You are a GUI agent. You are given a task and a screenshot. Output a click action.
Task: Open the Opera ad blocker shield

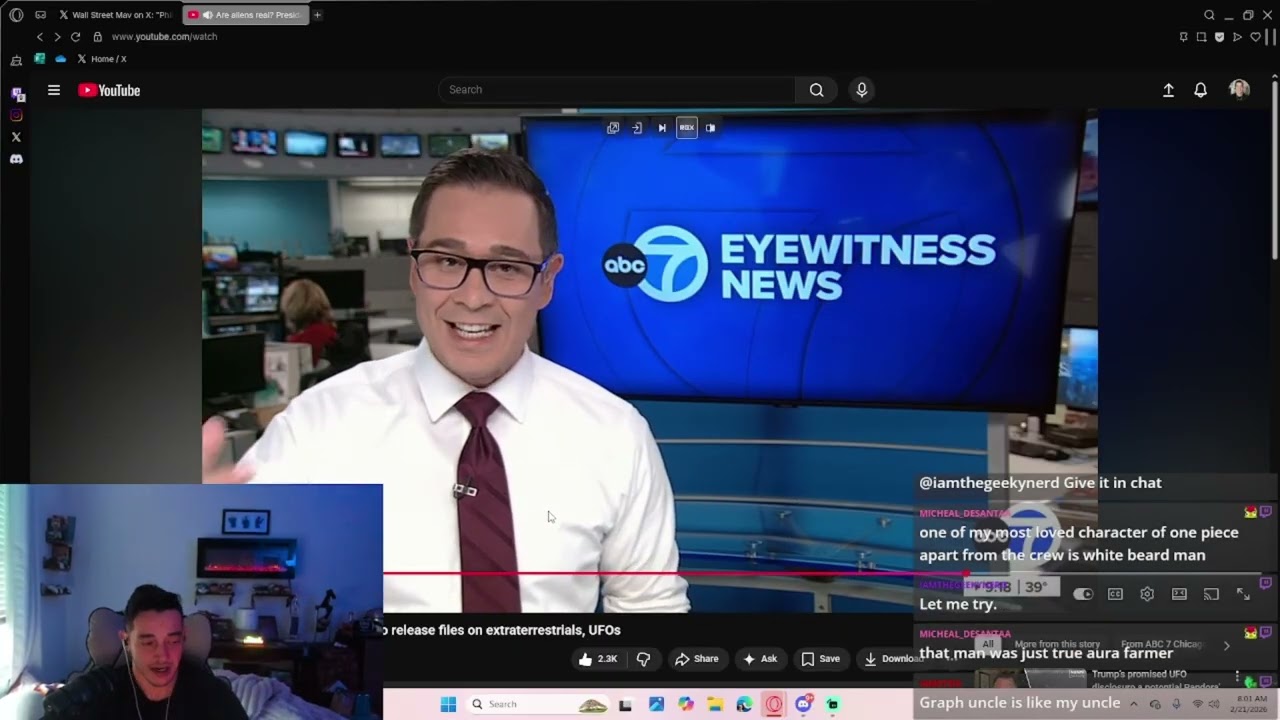pos(1219,37)
